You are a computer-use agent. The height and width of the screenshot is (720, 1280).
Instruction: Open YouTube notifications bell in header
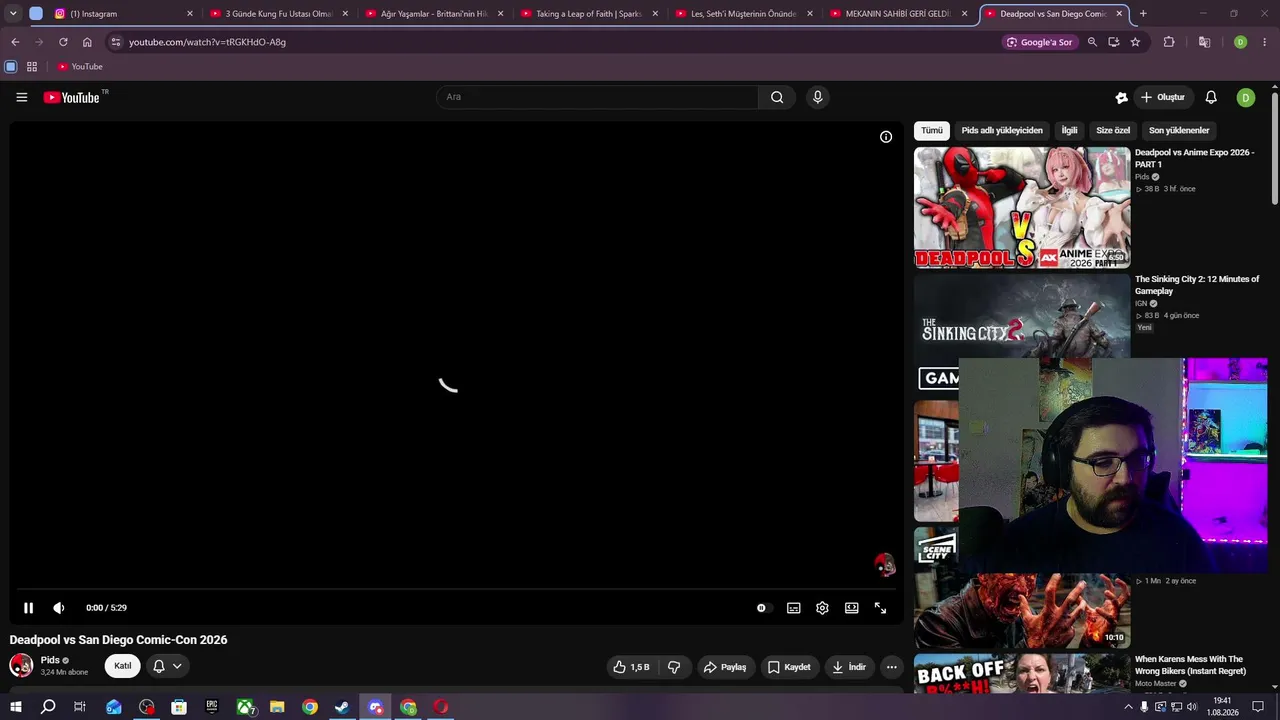(x=1211, y=97)
